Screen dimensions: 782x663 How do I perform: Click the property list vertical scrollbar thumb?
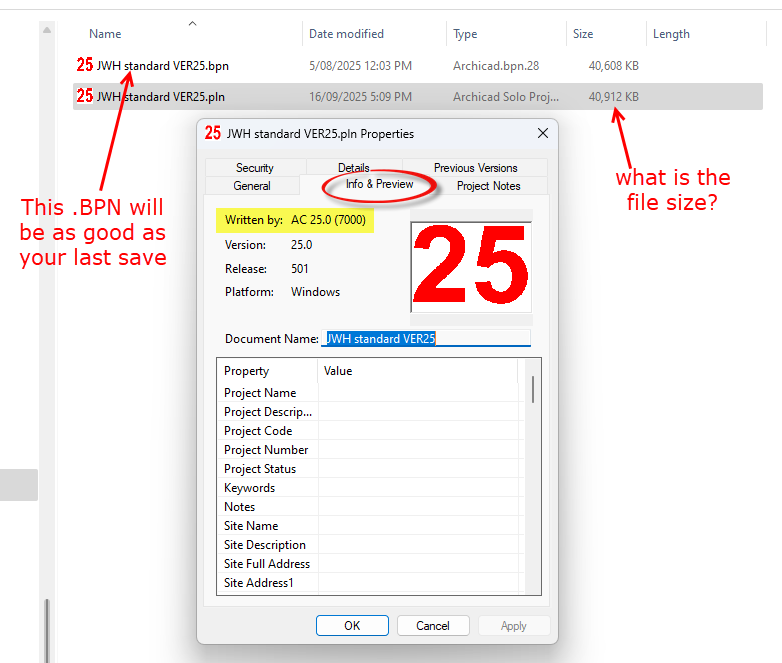tap(533, 389)
